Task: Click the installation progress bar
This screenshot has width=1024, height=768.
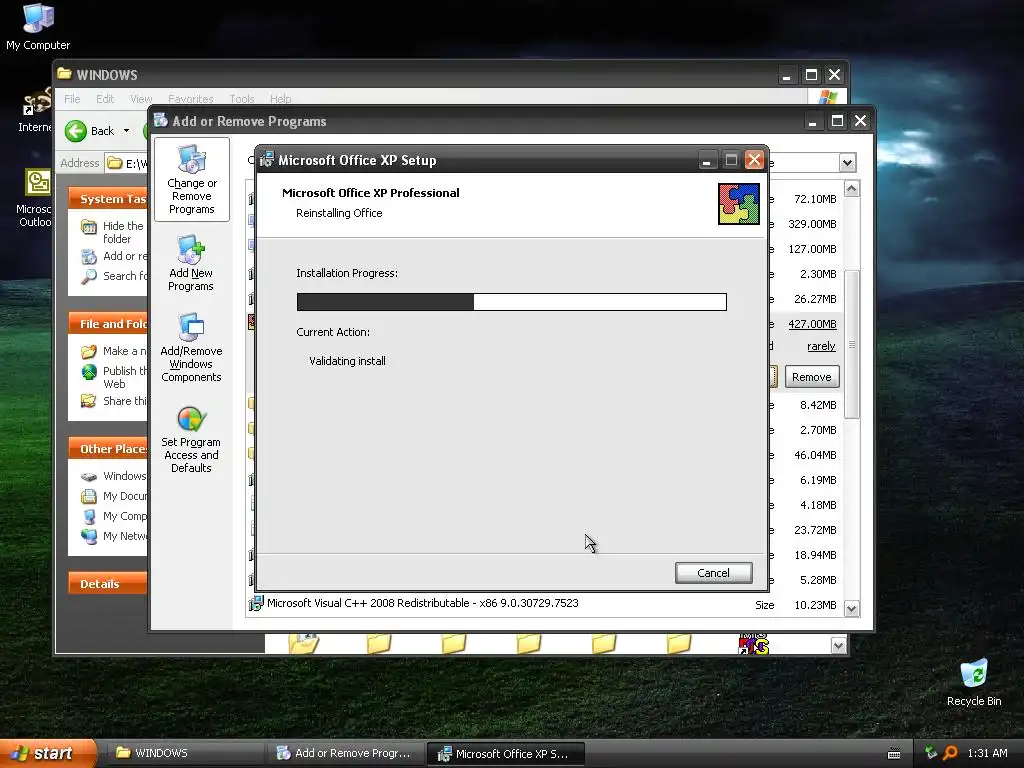Action: [511, 302]
